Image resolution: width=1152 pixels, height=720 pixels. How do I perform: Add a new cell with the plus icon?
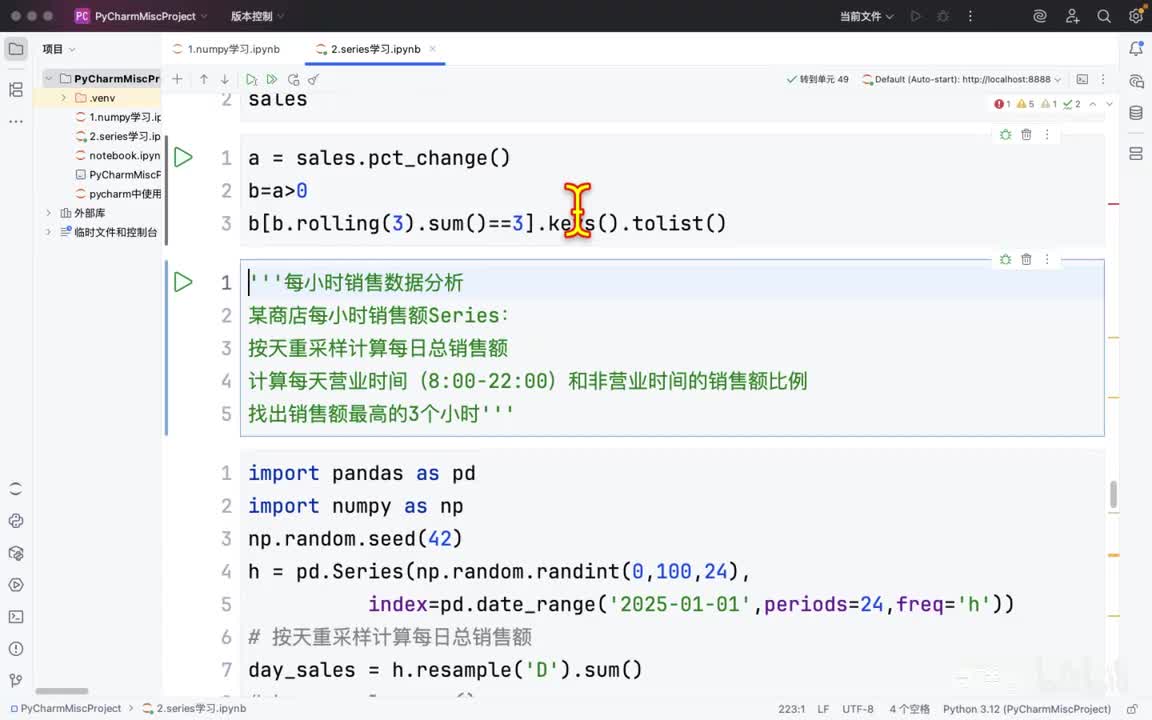177,79
